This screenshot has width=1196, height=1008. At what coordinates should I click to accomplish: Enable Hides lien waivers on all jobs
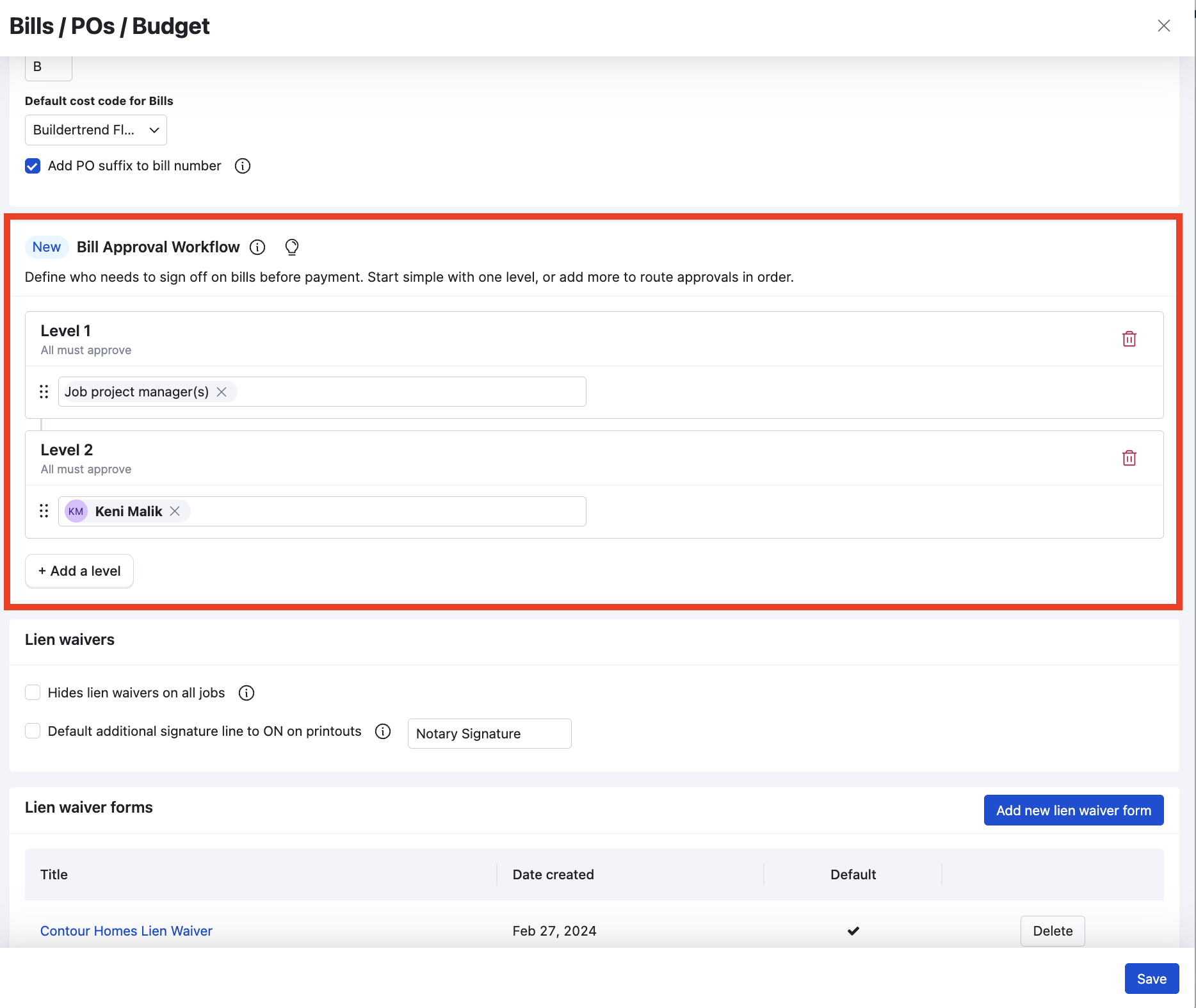click(x=33, y=693)
